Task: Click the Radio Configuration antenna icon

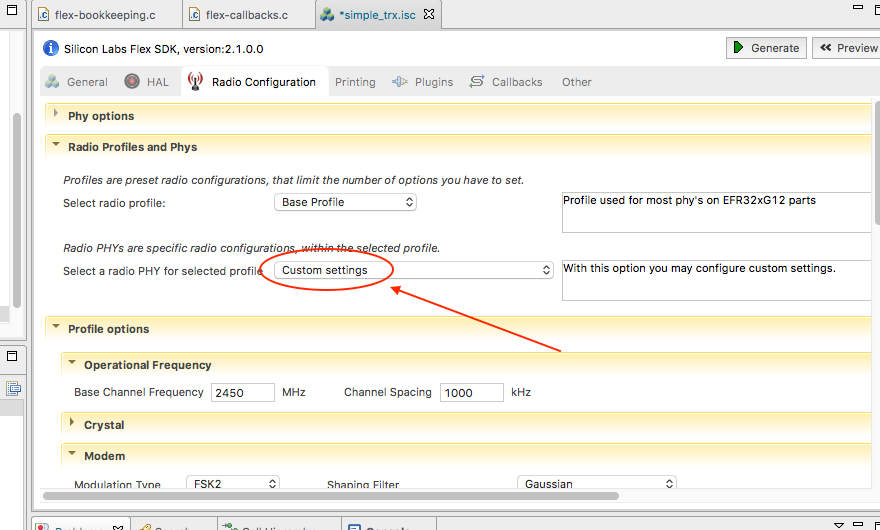Action: coord(195,81)
